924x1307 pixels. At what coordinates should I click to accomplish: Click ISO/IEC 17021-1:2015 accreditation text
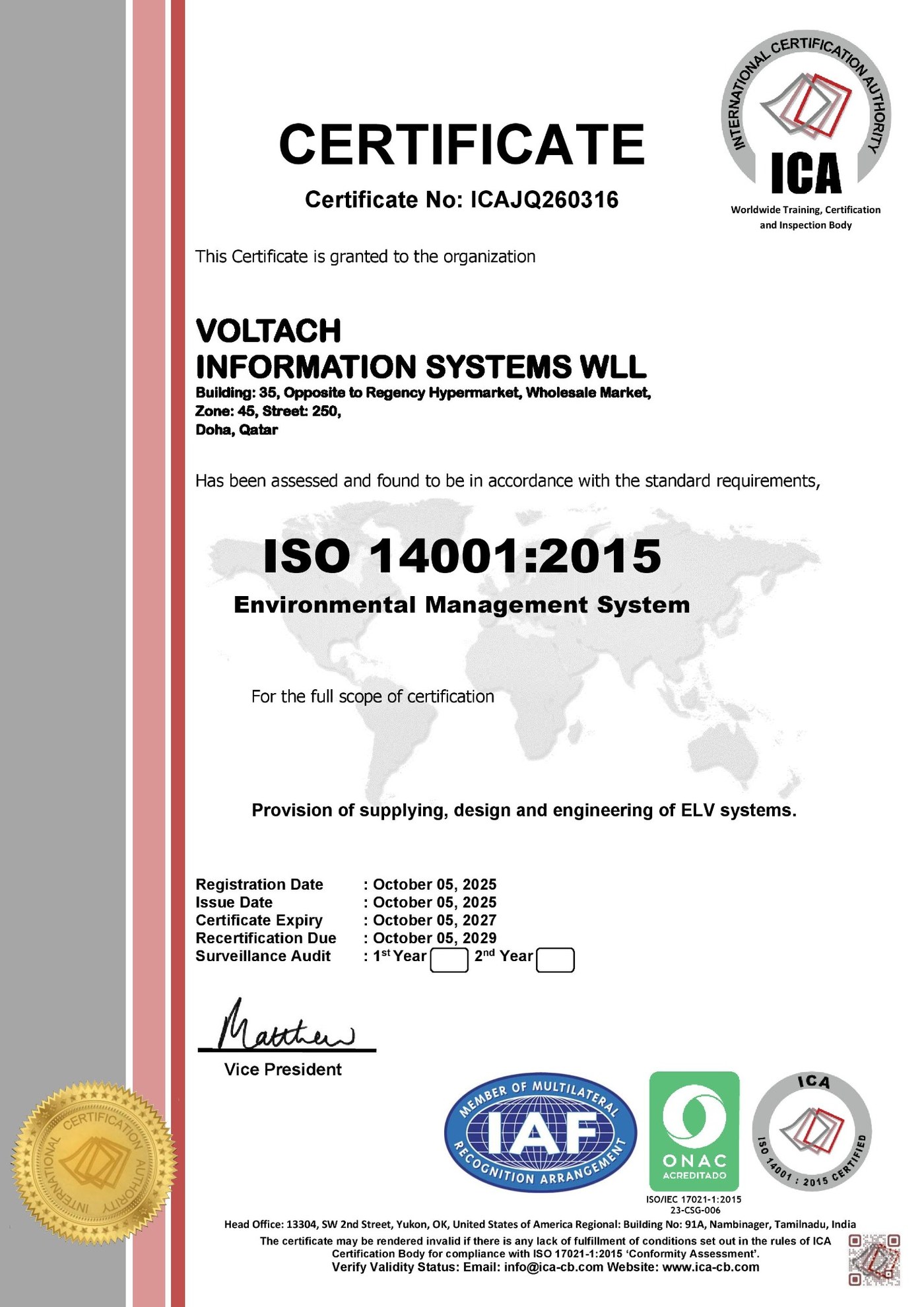click(693, 1199)
